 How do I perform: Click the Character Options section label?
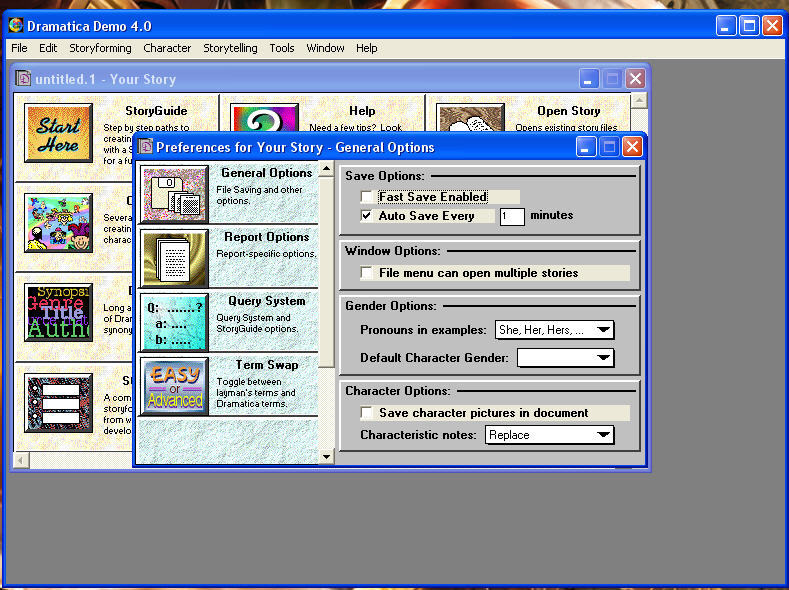(x=398, y=391)
